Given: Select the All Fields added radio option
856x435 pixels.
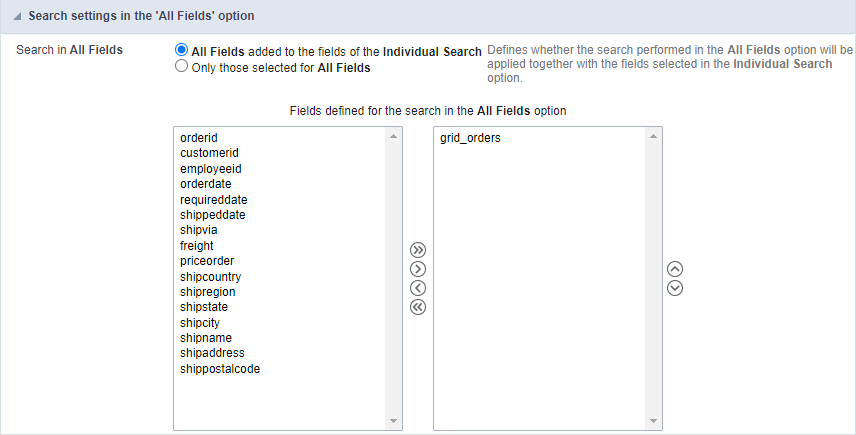Looking at the screenshot, I should [181, 50].
